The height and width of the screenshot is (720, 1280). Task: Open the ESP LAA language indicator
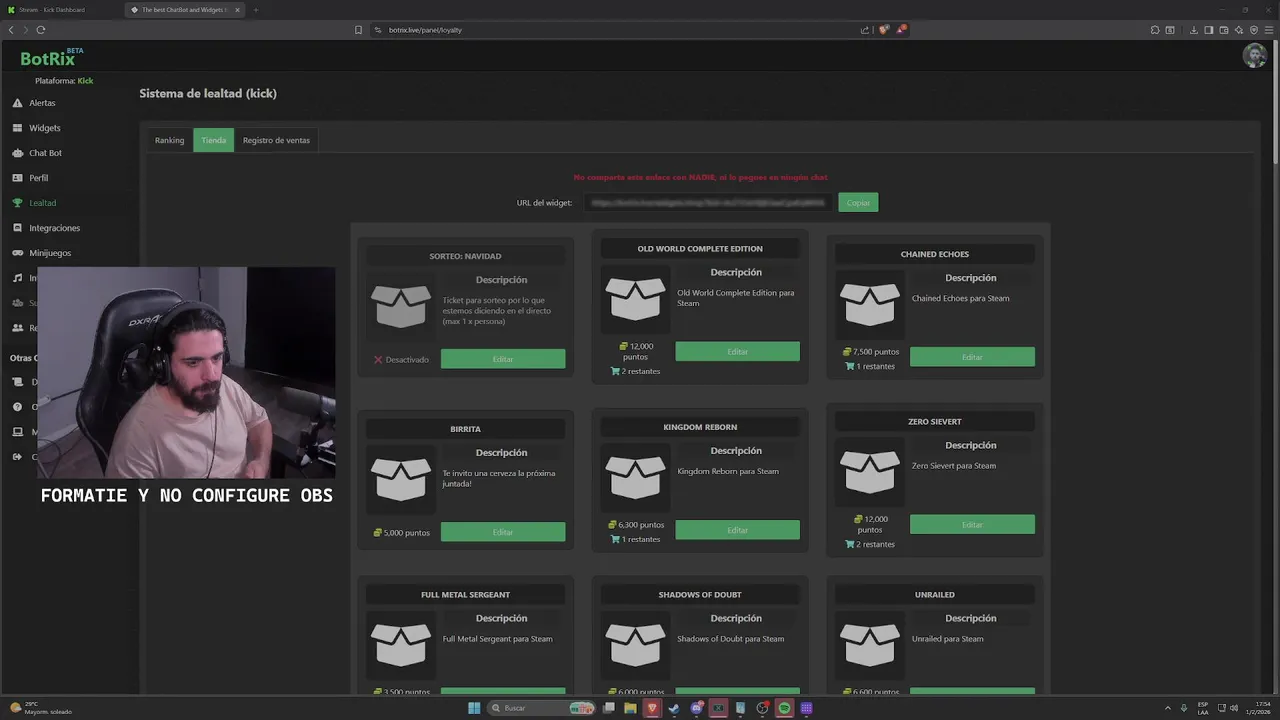[x=1203, y=709]
